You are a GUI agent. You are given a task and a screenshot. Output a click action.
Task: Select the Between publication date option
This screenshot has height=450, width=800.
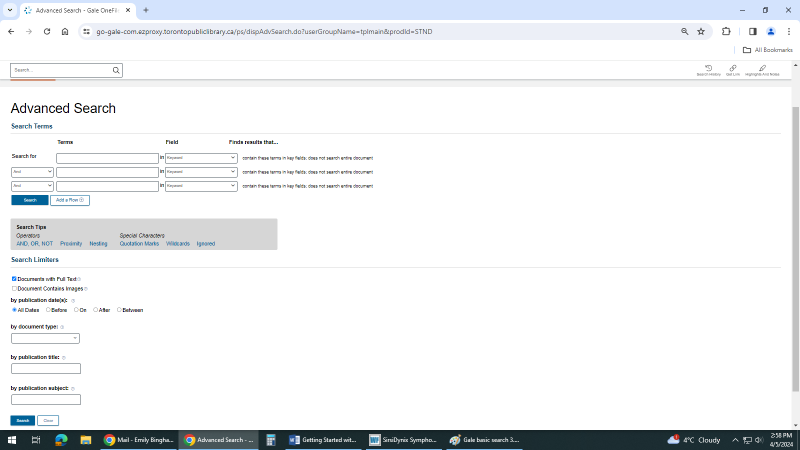point(119,310)
